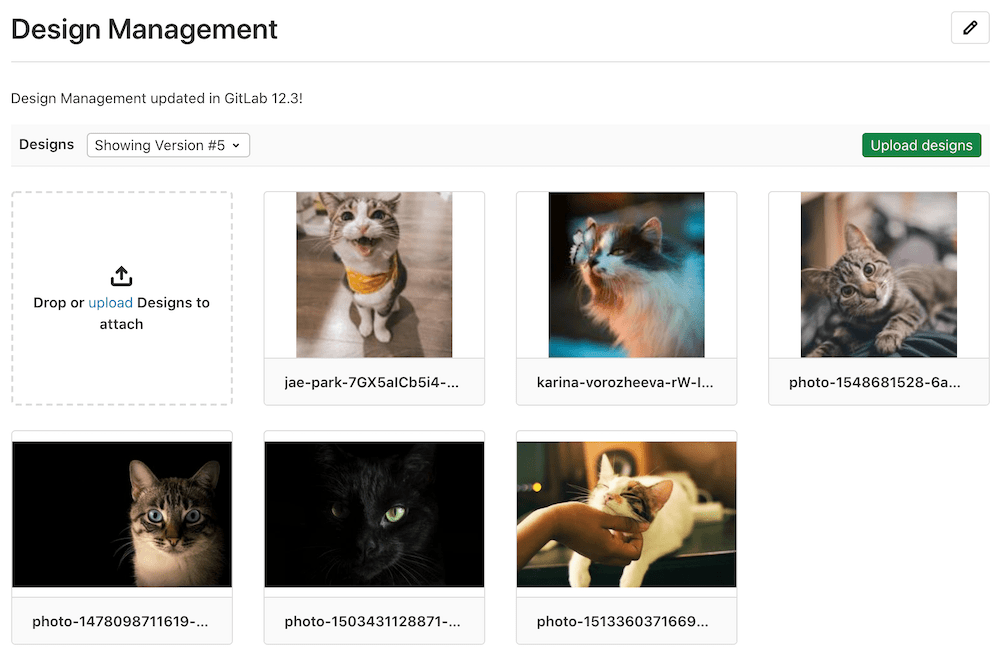View the black cat with green eye design

coord(374,514)
